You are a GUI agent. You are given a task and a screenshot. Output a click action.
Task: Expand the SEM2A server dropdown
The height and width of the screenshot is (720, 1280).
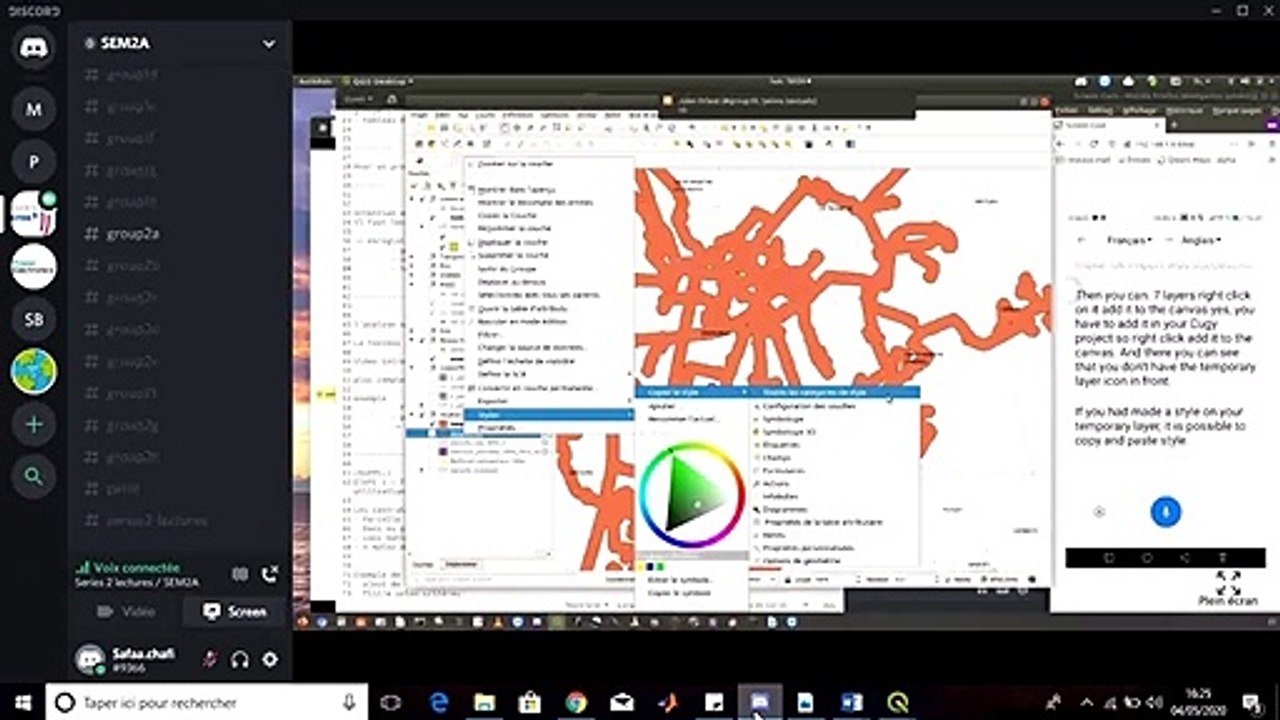pos(268,43)
